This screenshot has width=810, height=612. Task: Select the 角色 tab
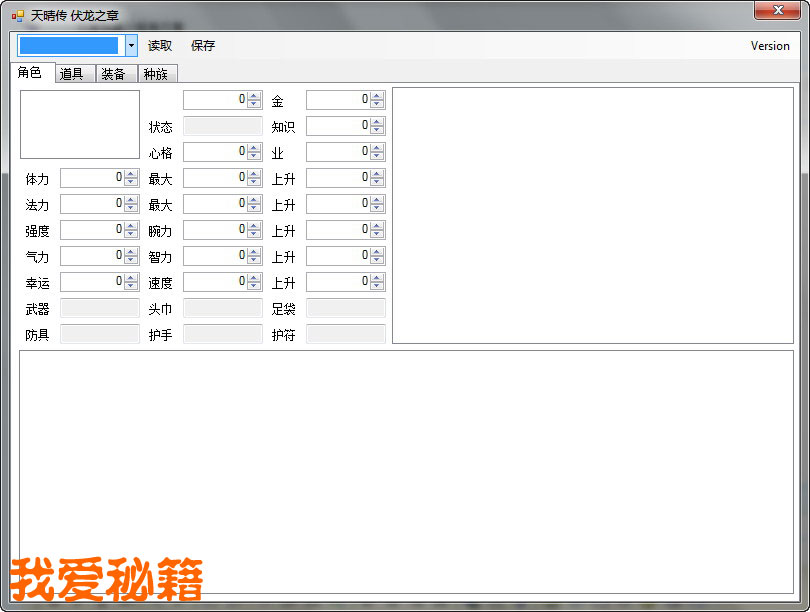[30, 73]
